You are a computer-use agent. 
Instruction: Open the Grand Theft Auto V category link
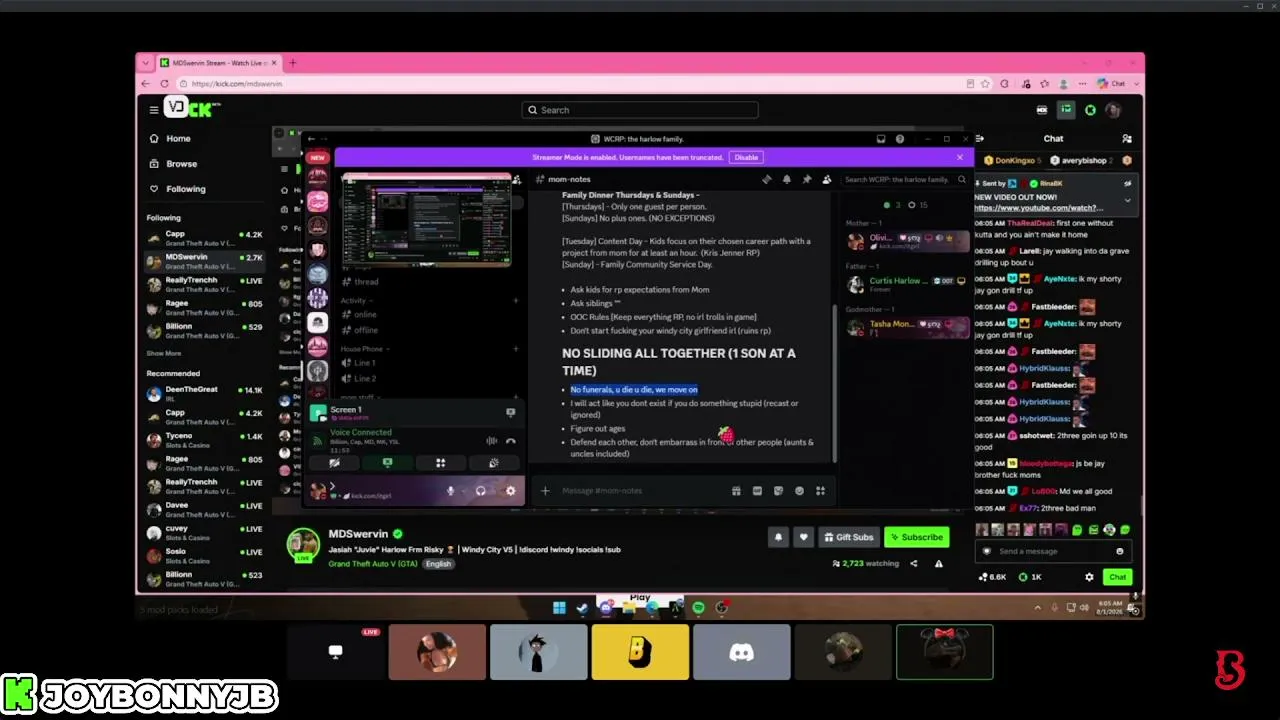coord(373,564)
